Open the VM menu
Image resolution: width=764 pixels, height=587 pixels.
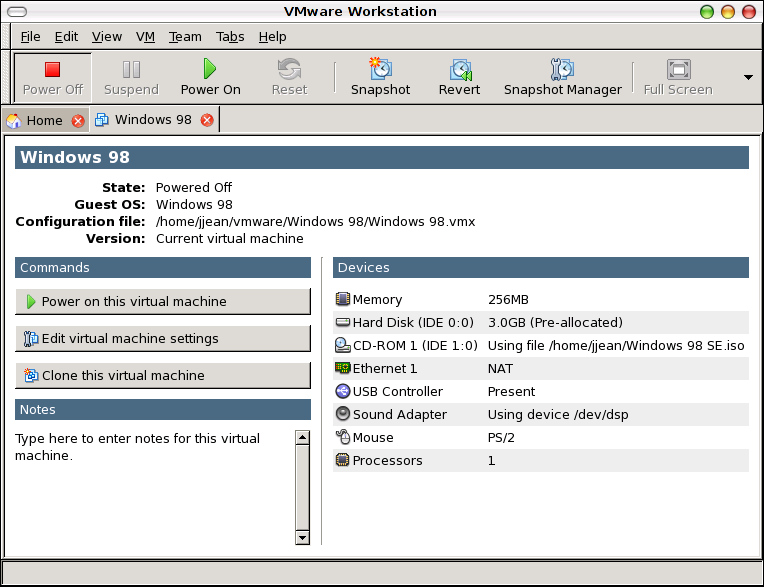tap(145, 36)
